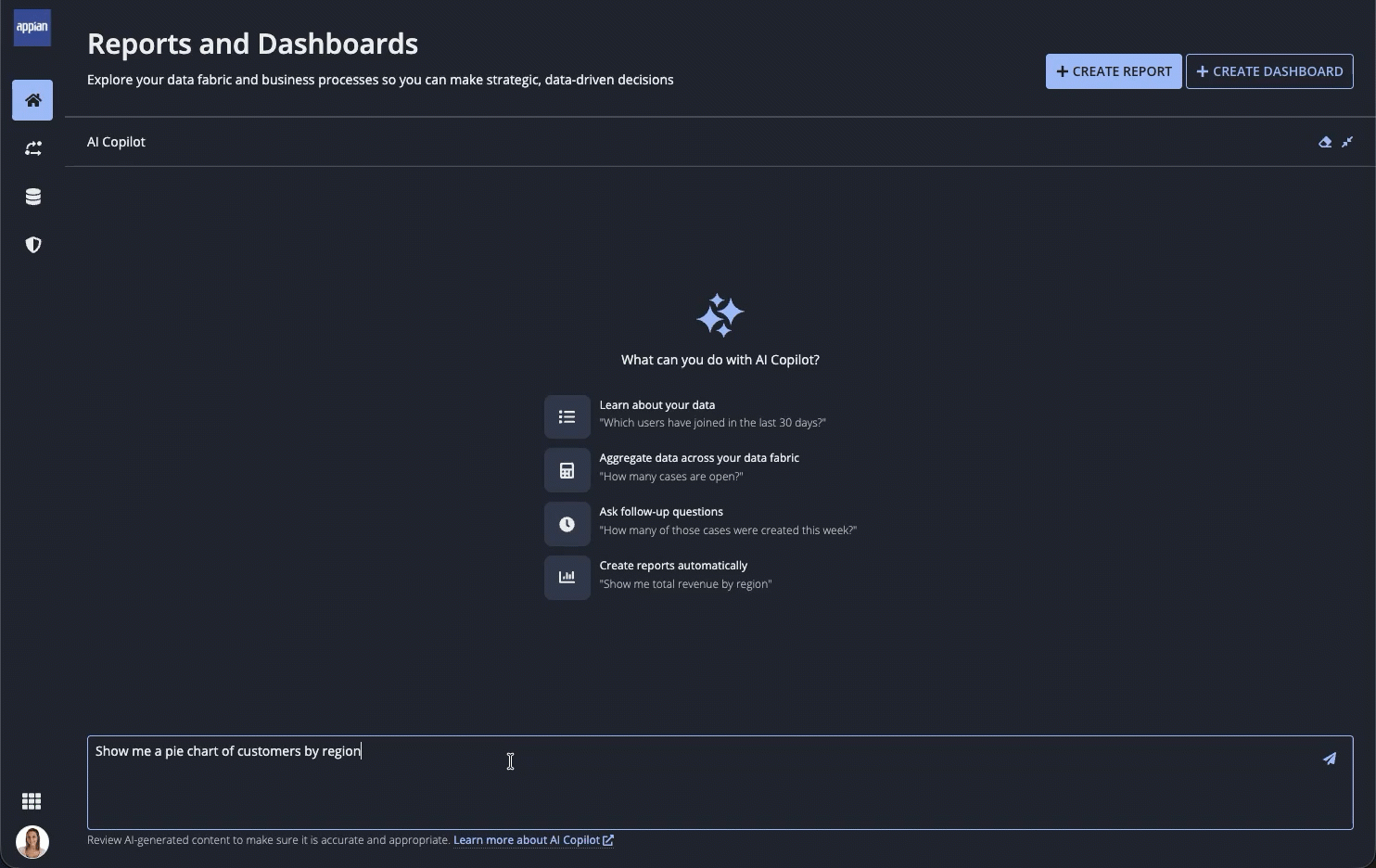1376x868 pixels.
Task: Click the Create Report button
Action: pyautogui.click(x=1114, y=71)
